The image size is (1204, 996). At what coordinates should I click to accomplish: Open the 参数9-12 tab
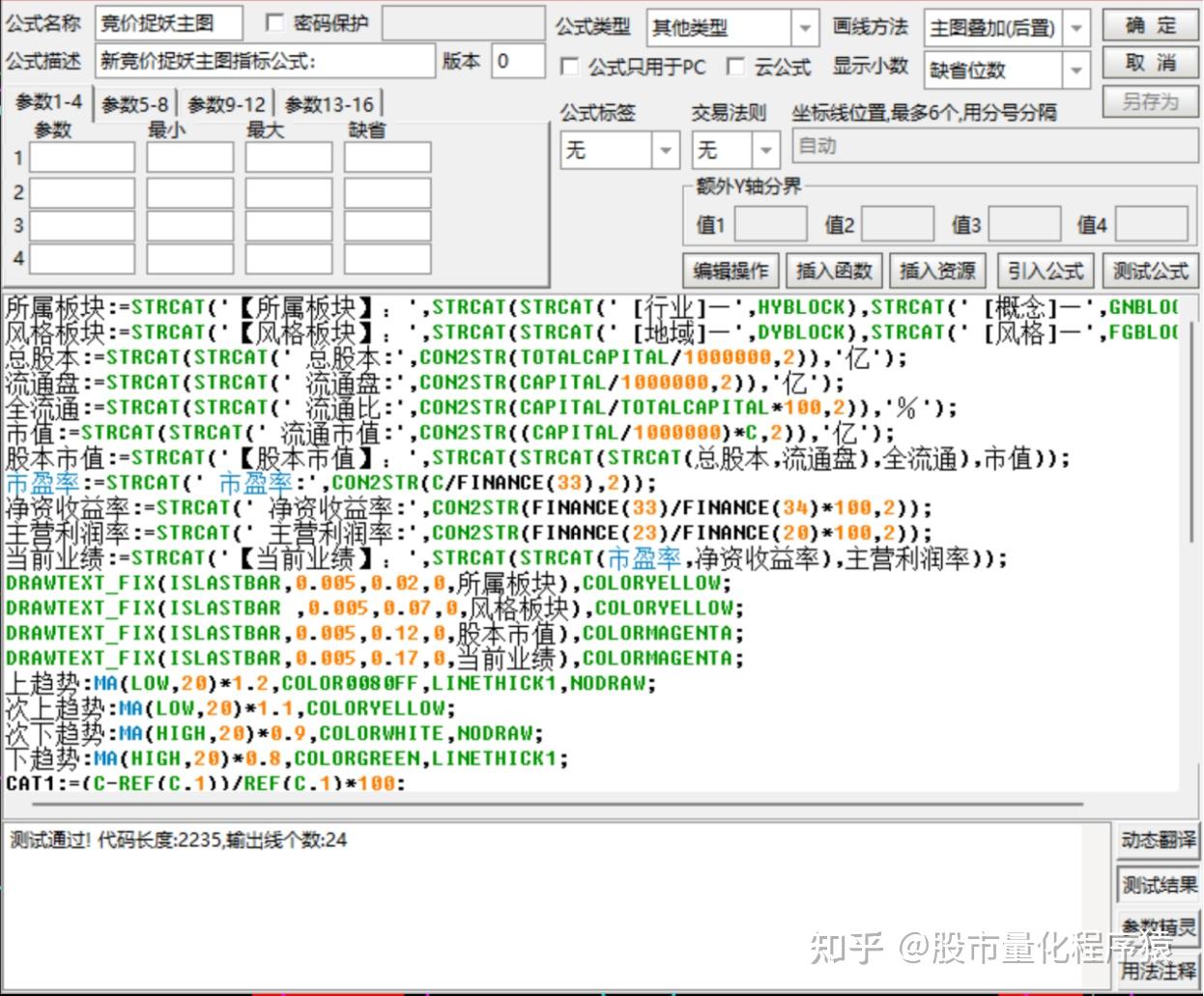click(226, 104)
